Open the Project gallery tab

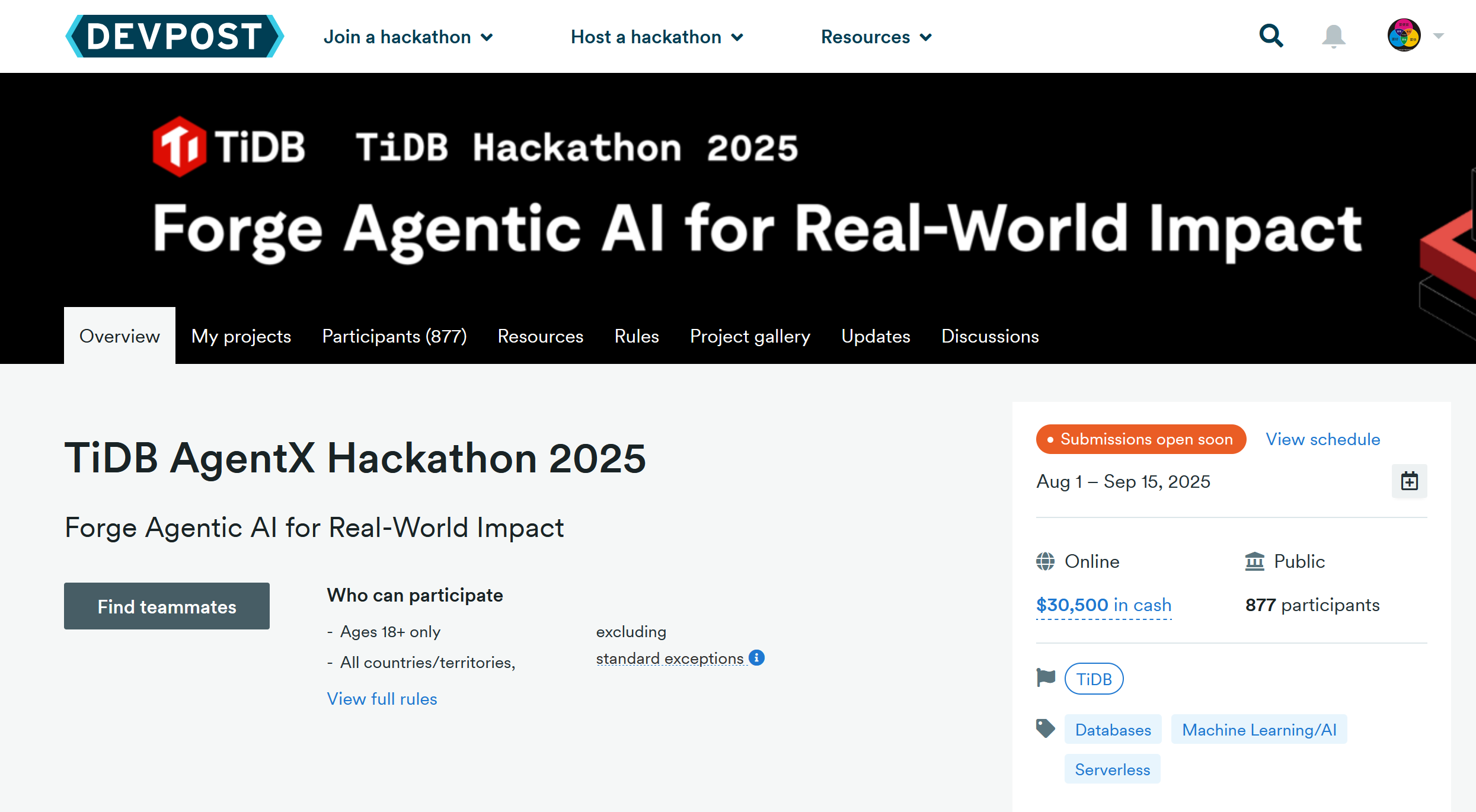(750, 336)
